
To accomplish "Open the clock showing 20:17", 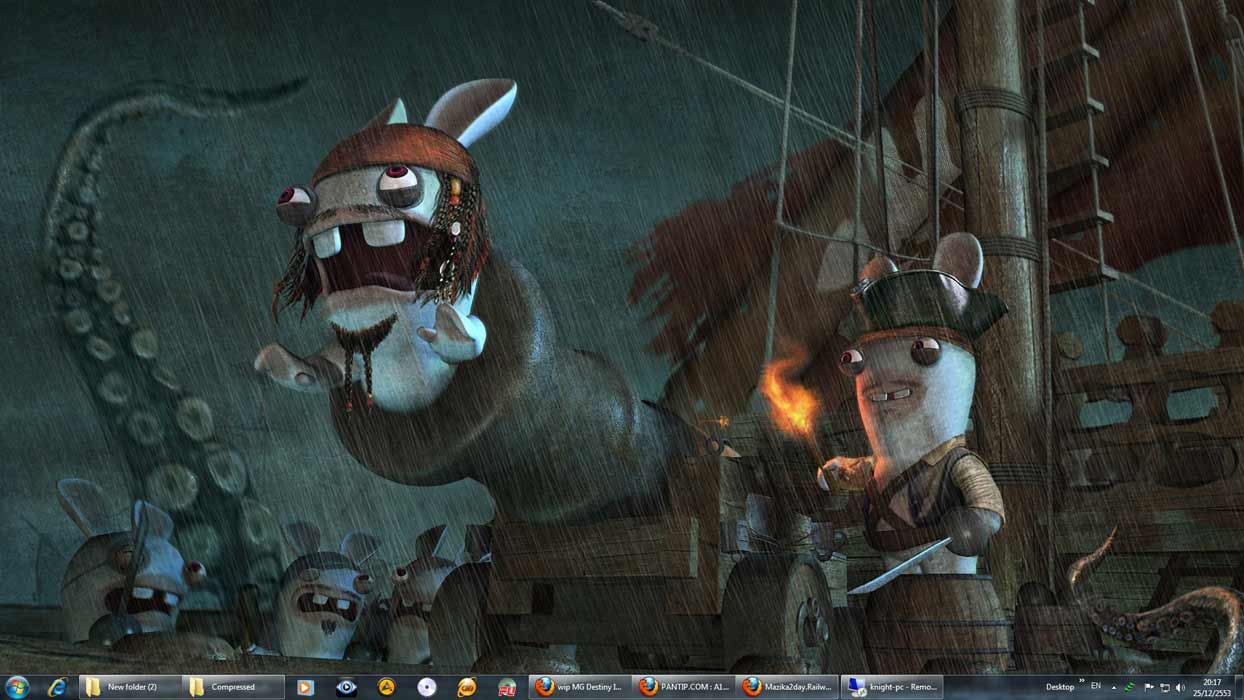I will [x=1212, y=687].
